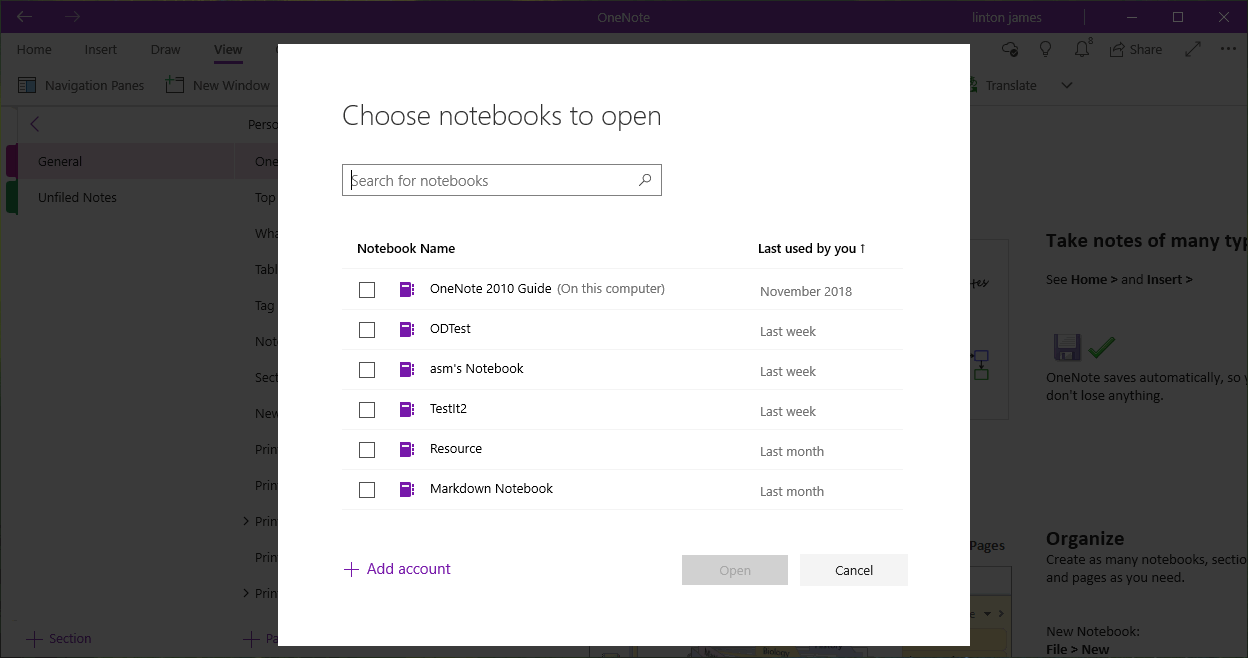Open the three dots more menu

[1228, 49]
